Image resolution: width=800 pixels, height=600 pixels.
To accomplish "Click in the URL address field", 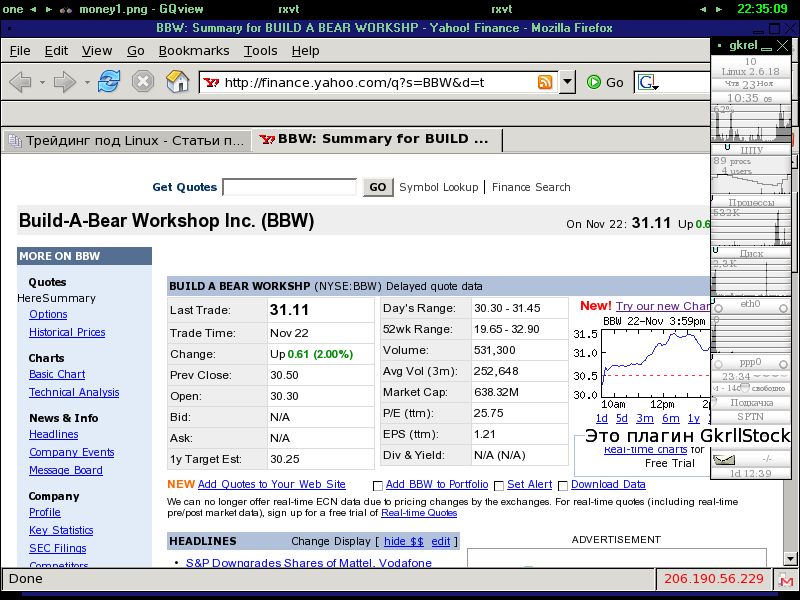I will 378,82.
